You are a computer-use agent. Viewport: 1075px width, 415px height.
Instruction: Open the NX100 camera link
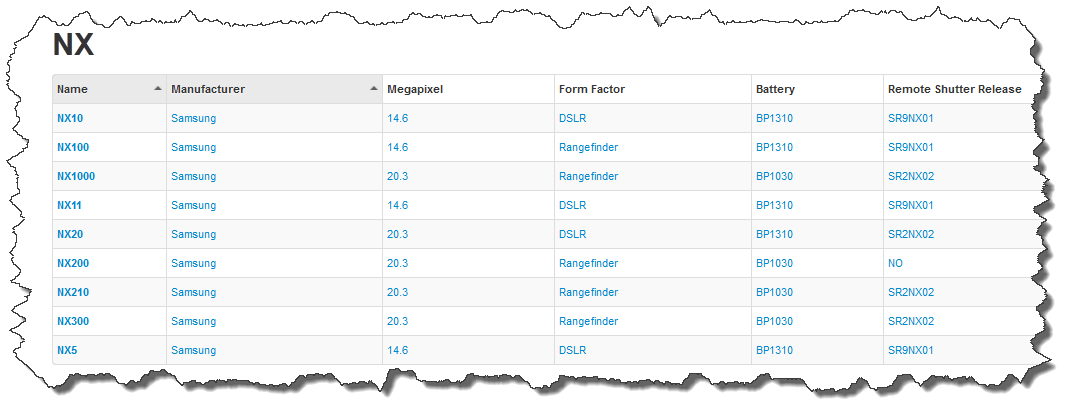pyautogui.click(x=73, y=147)
